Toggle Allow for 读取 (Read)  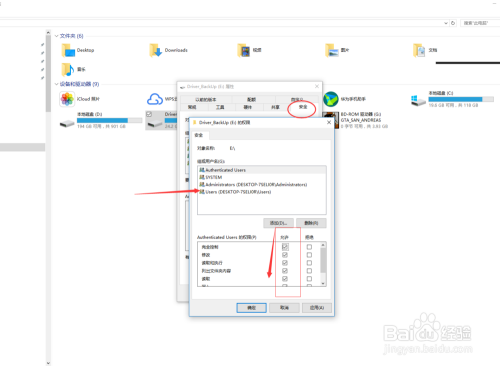pyautogui.click(x=285, y=279)
